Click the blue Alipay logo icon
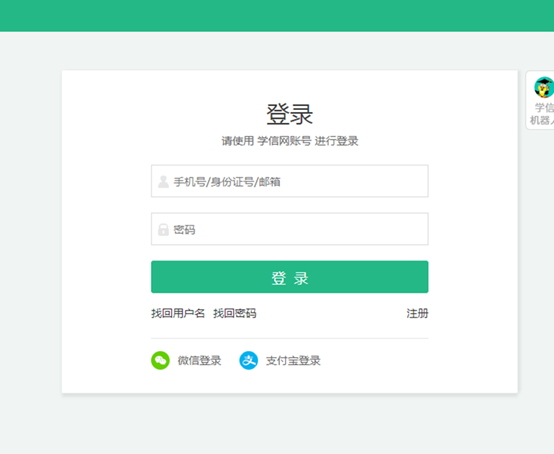554x454 pixels. pyautogui.click(x=249, y=360)
